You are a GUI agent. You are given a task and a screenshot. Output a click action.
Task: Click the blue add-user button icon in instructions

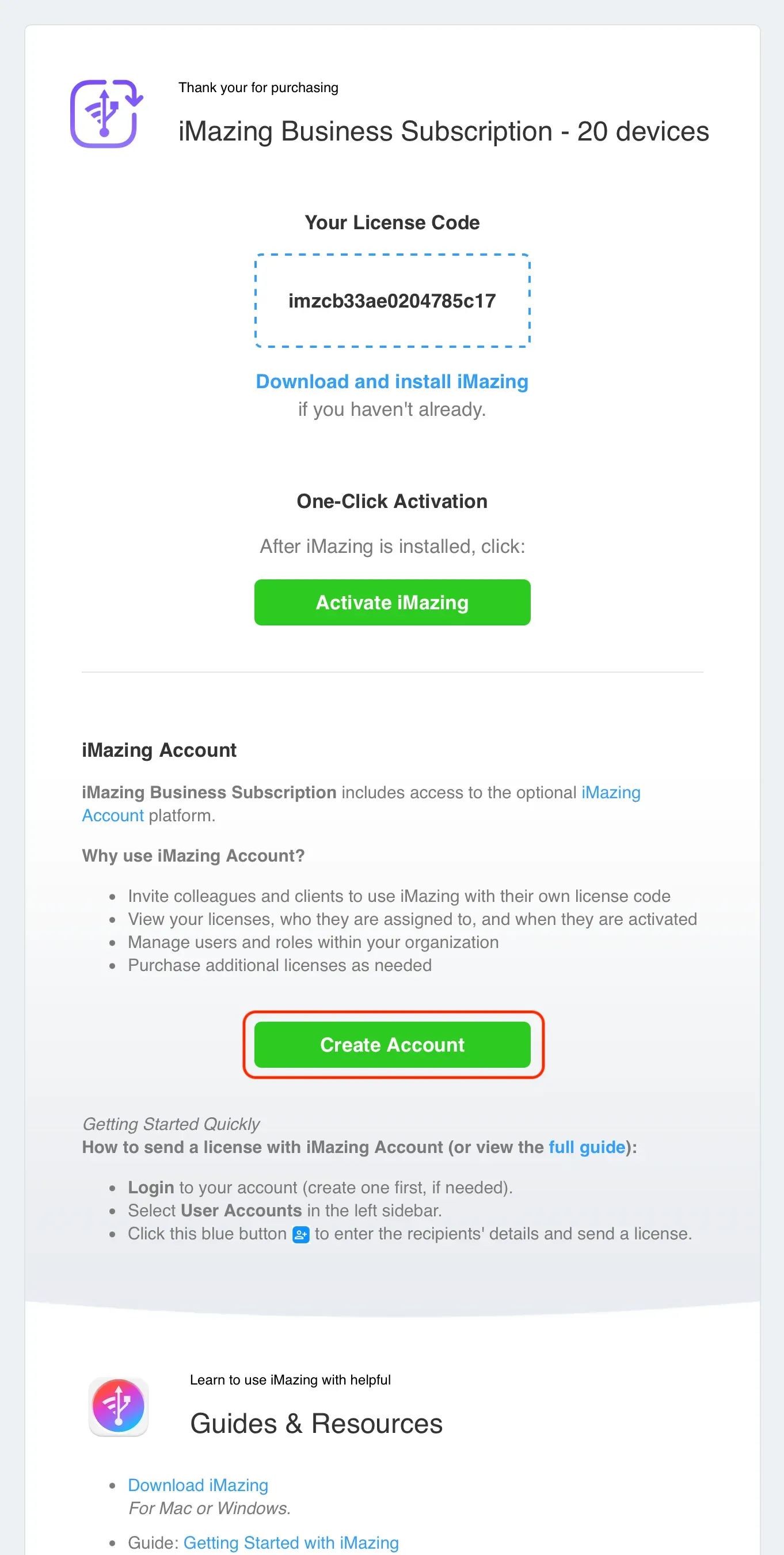click(x=300, y=1234)
